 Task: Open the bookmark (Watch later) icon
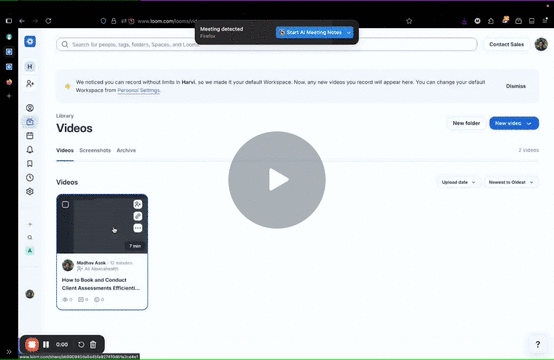coord(30,164)
